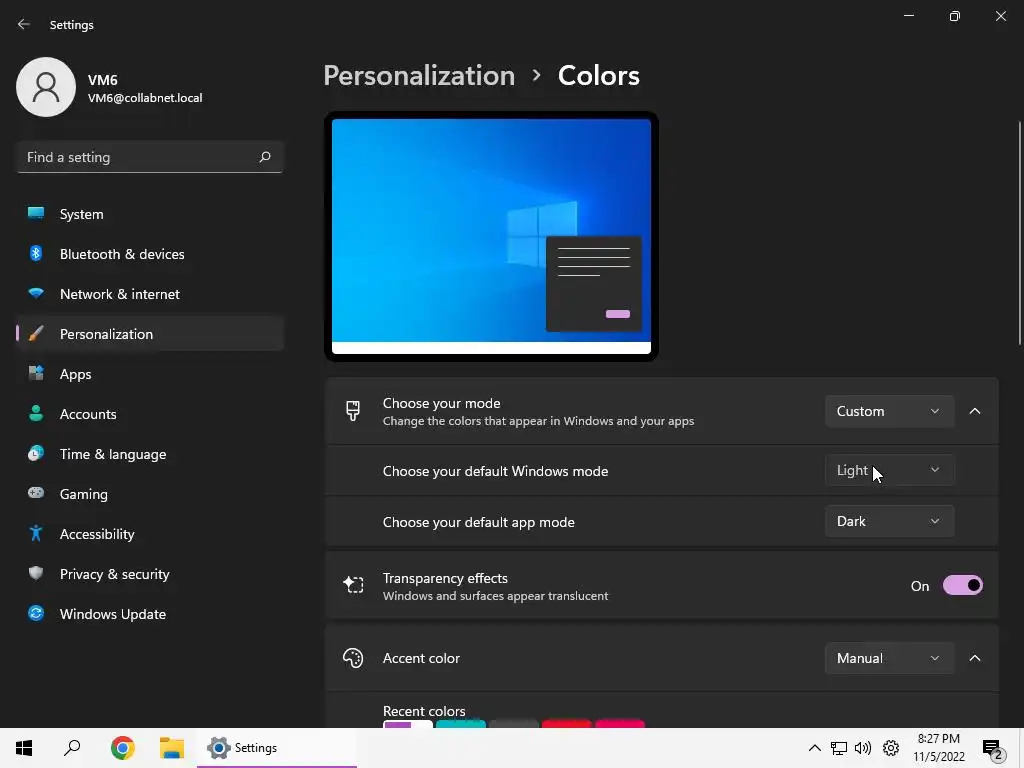Click the brush icon beside Choose your mode
This screenshot has width=1024, height=768.
coord(353,411)
